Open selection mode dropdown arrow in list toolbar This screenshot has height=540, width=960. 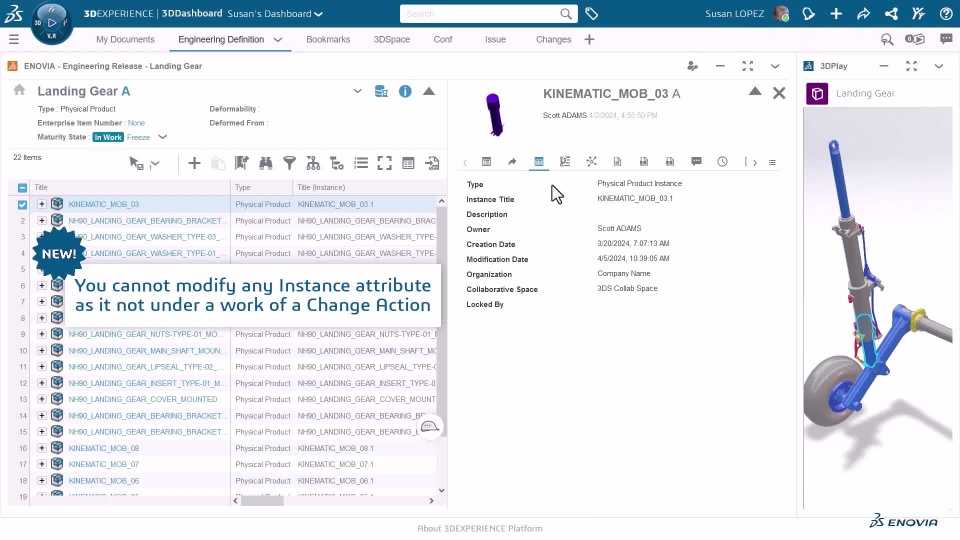click(x=156, y=163)
